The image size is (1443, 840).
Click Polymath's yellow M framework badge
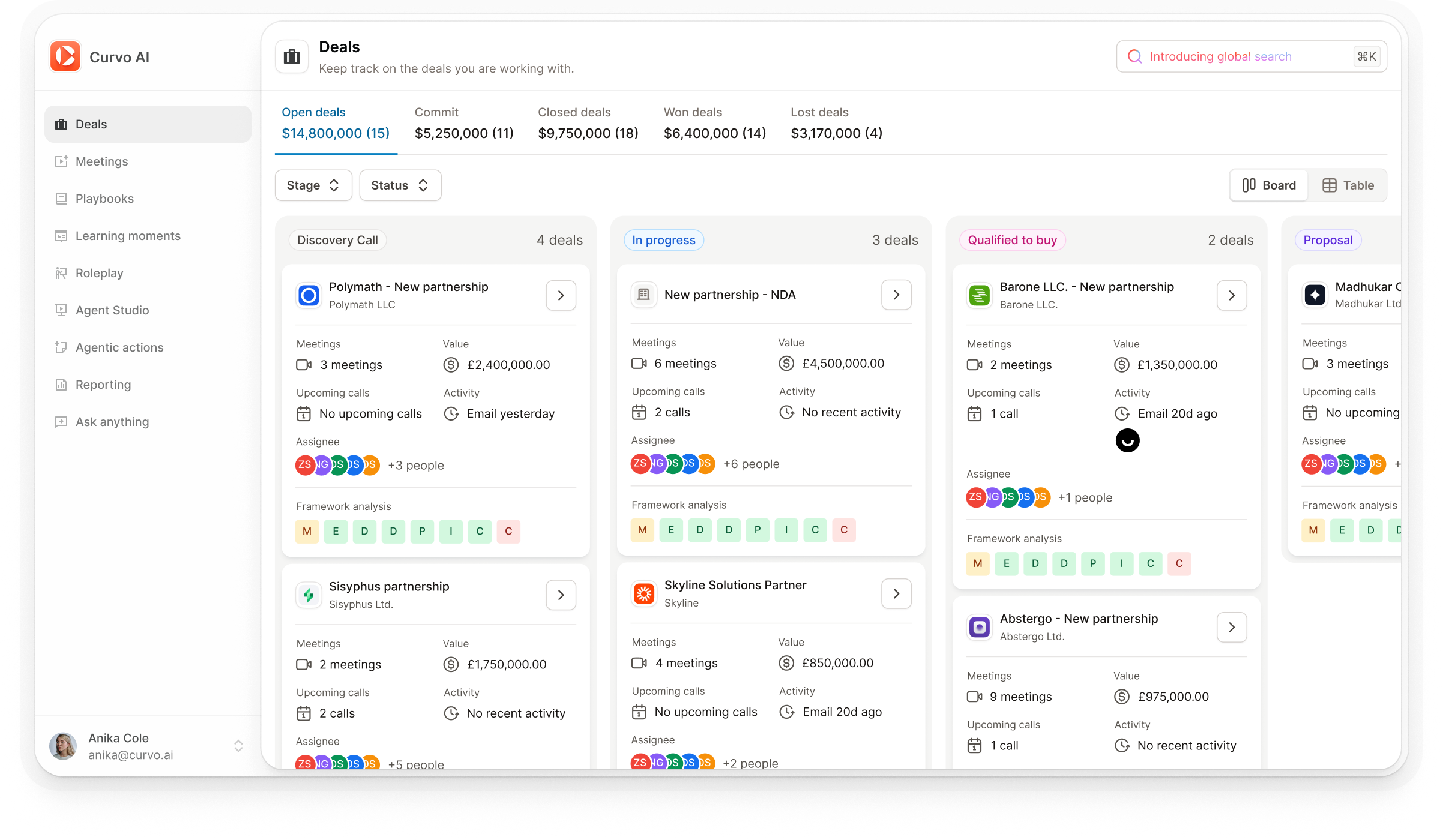(x=307, y=532)
